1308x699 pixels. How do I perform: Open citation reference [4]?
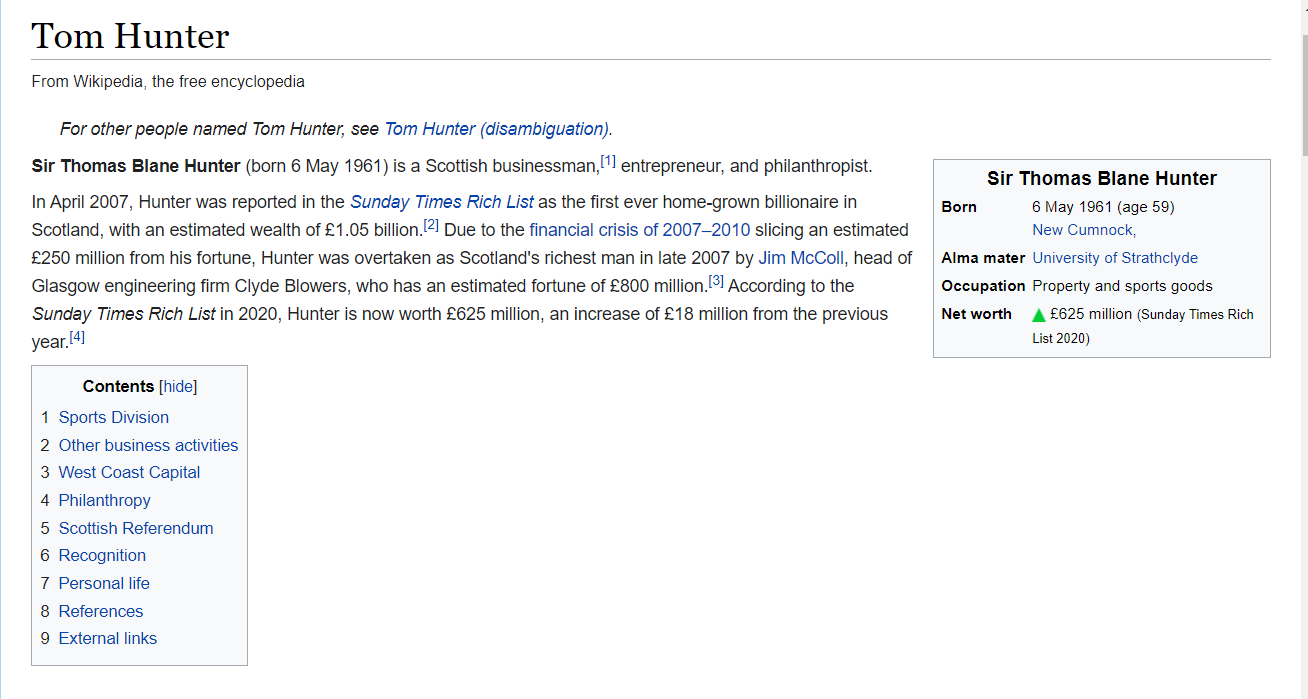coord(77,337)
